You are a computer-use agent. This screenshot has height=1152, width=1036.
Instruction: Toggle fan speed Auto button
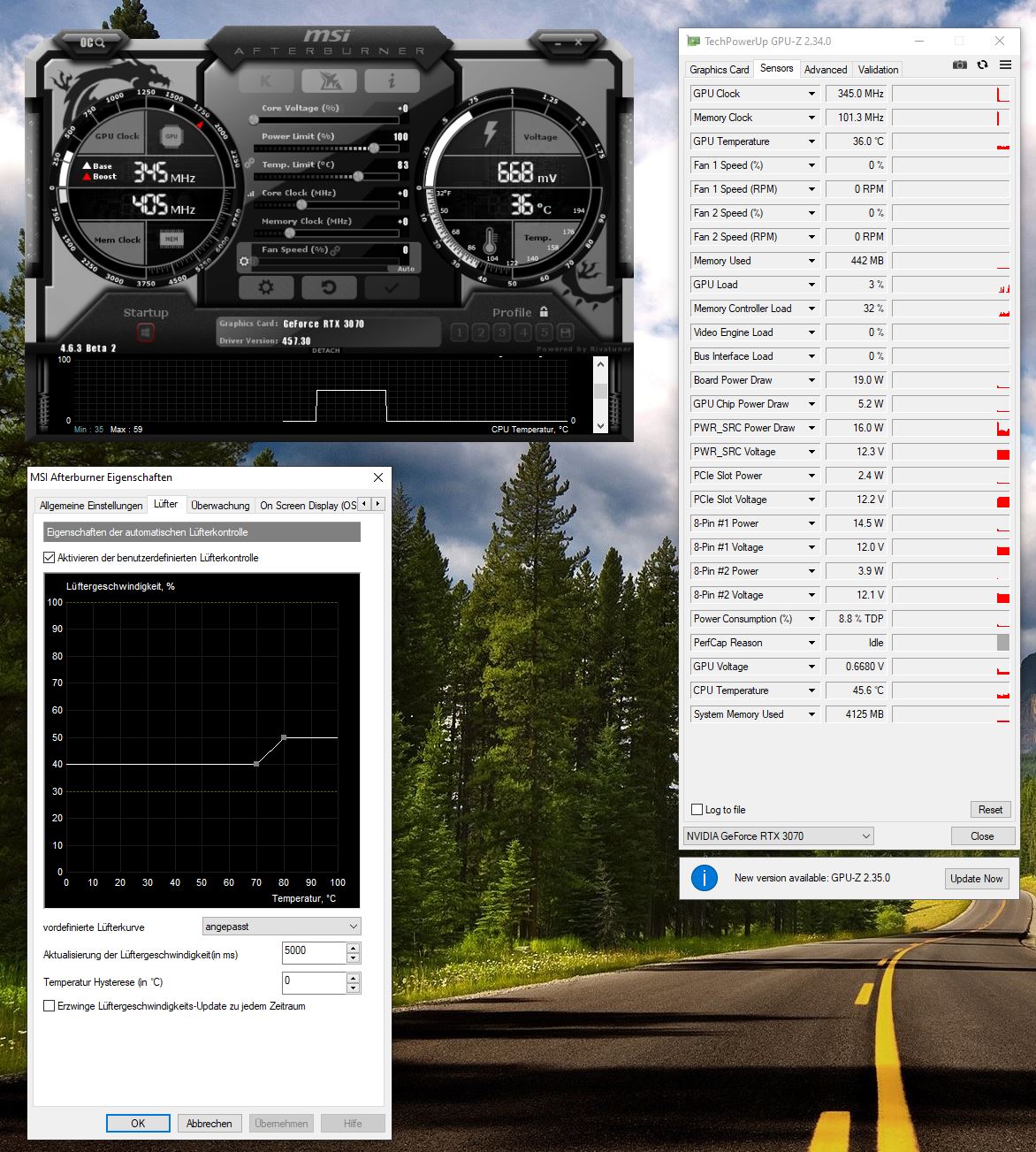pos(406,269)
